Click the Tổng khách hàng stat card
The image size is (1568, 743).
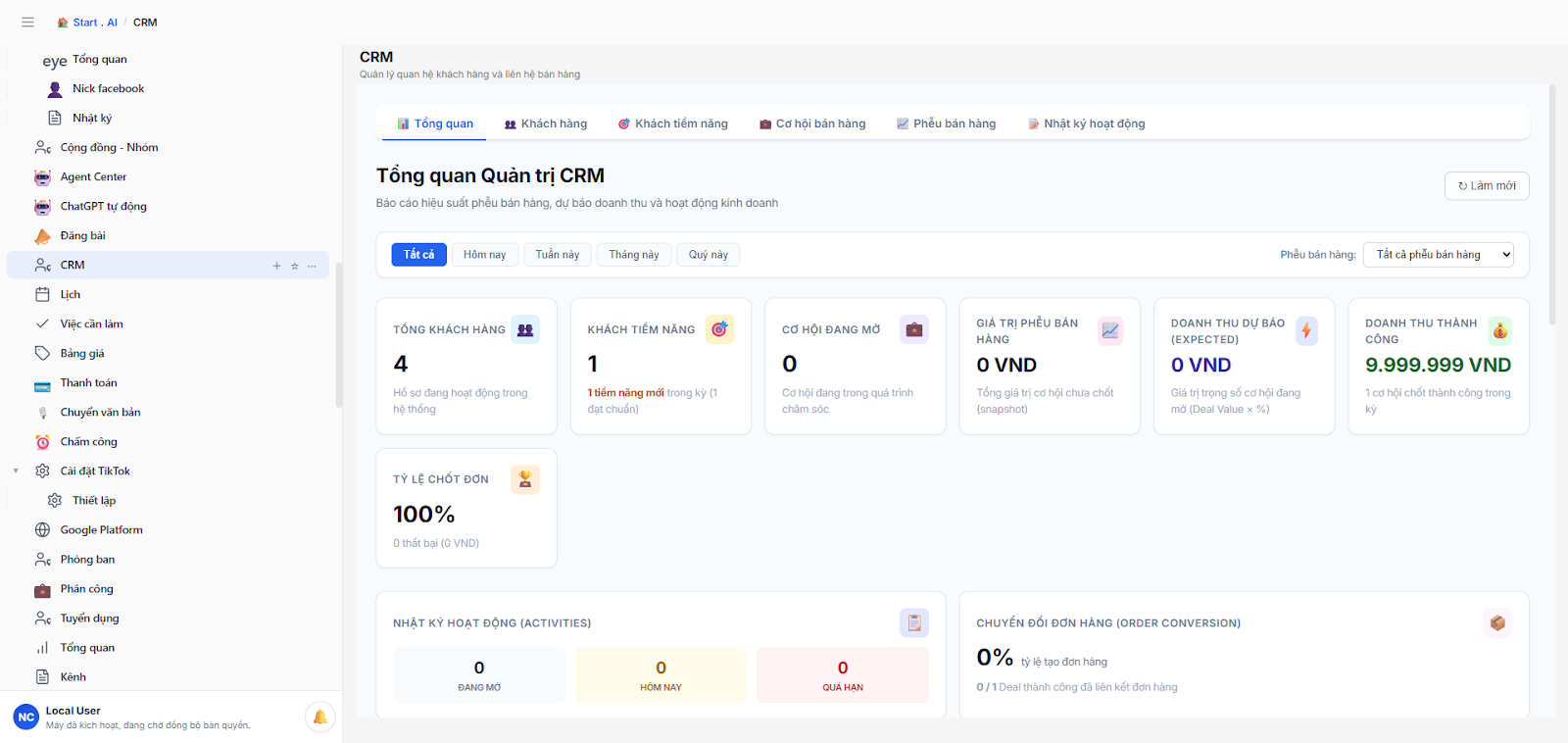(466, 366)
